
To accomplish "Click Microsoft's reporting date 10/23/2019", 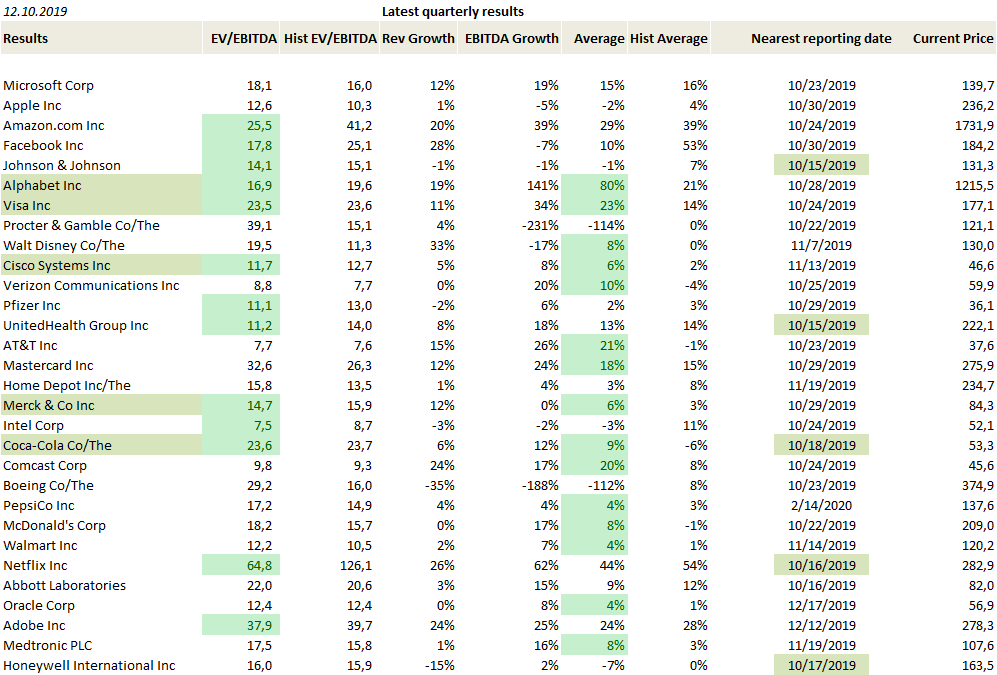I will coord(822,85).
